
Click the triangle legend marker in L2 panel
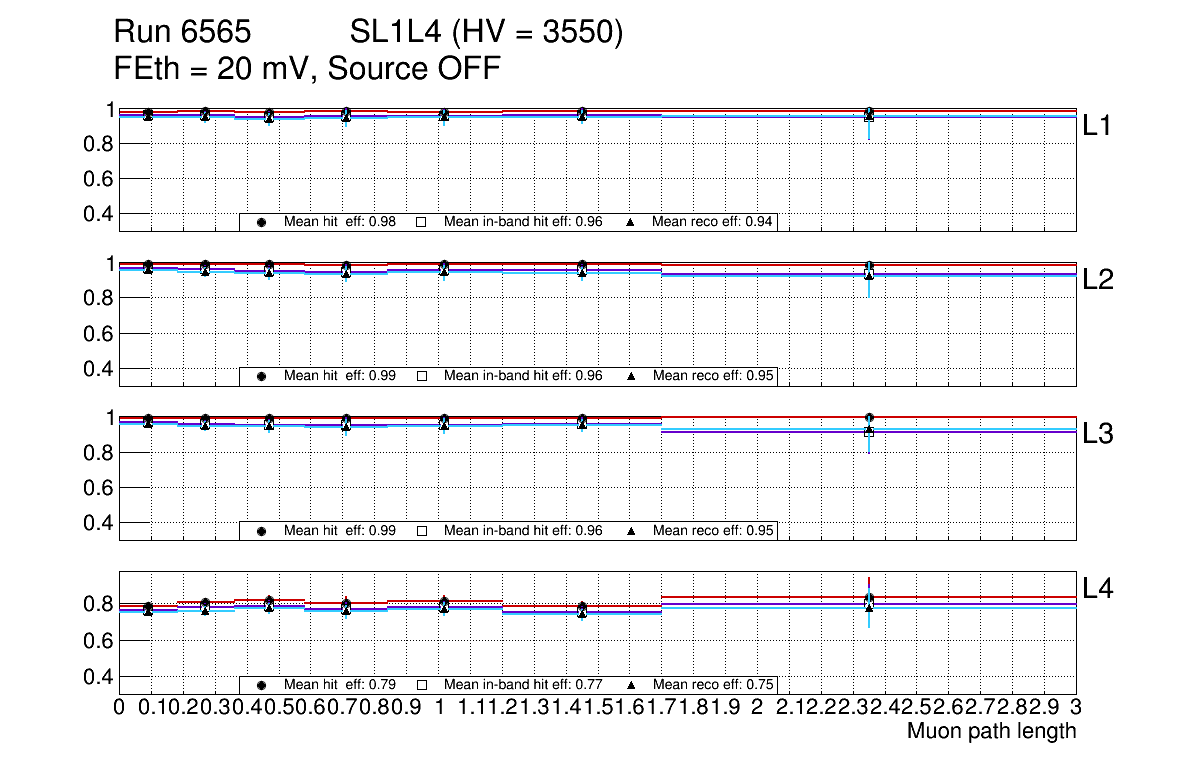(x=632, y=376)
